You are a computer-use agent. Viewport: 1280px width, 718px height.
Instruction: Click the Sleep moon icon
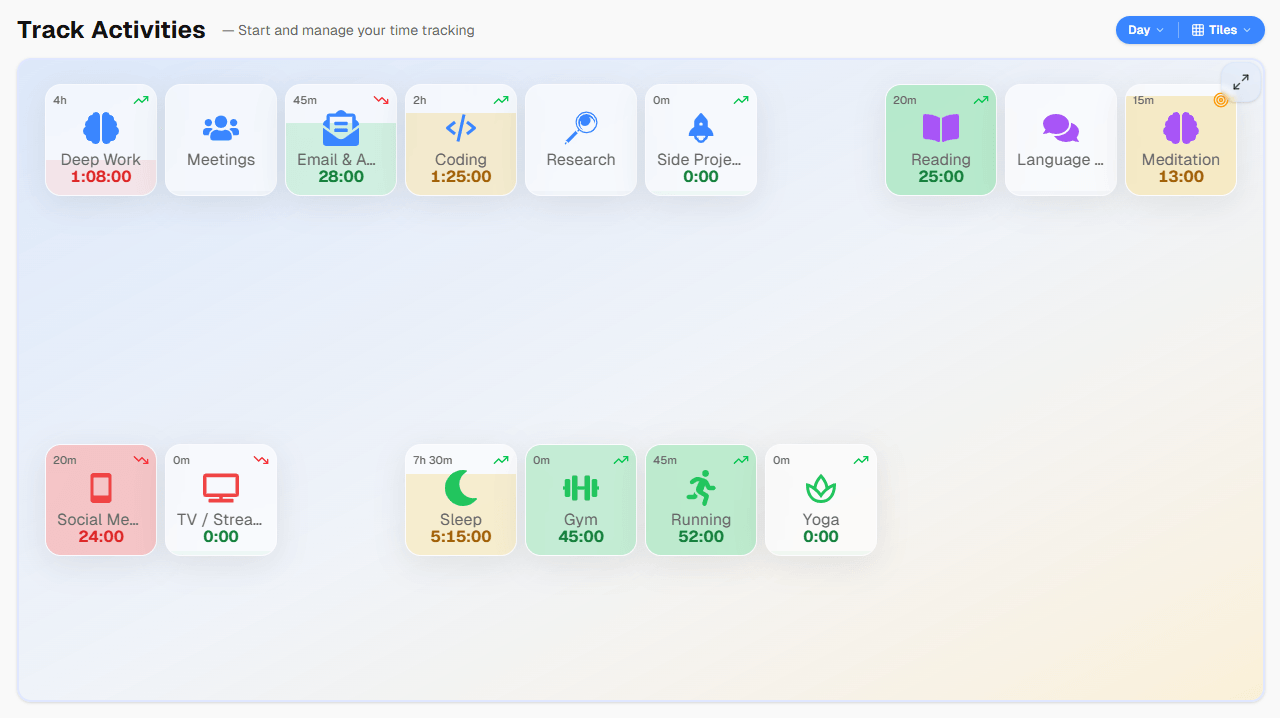coord(461,488)
